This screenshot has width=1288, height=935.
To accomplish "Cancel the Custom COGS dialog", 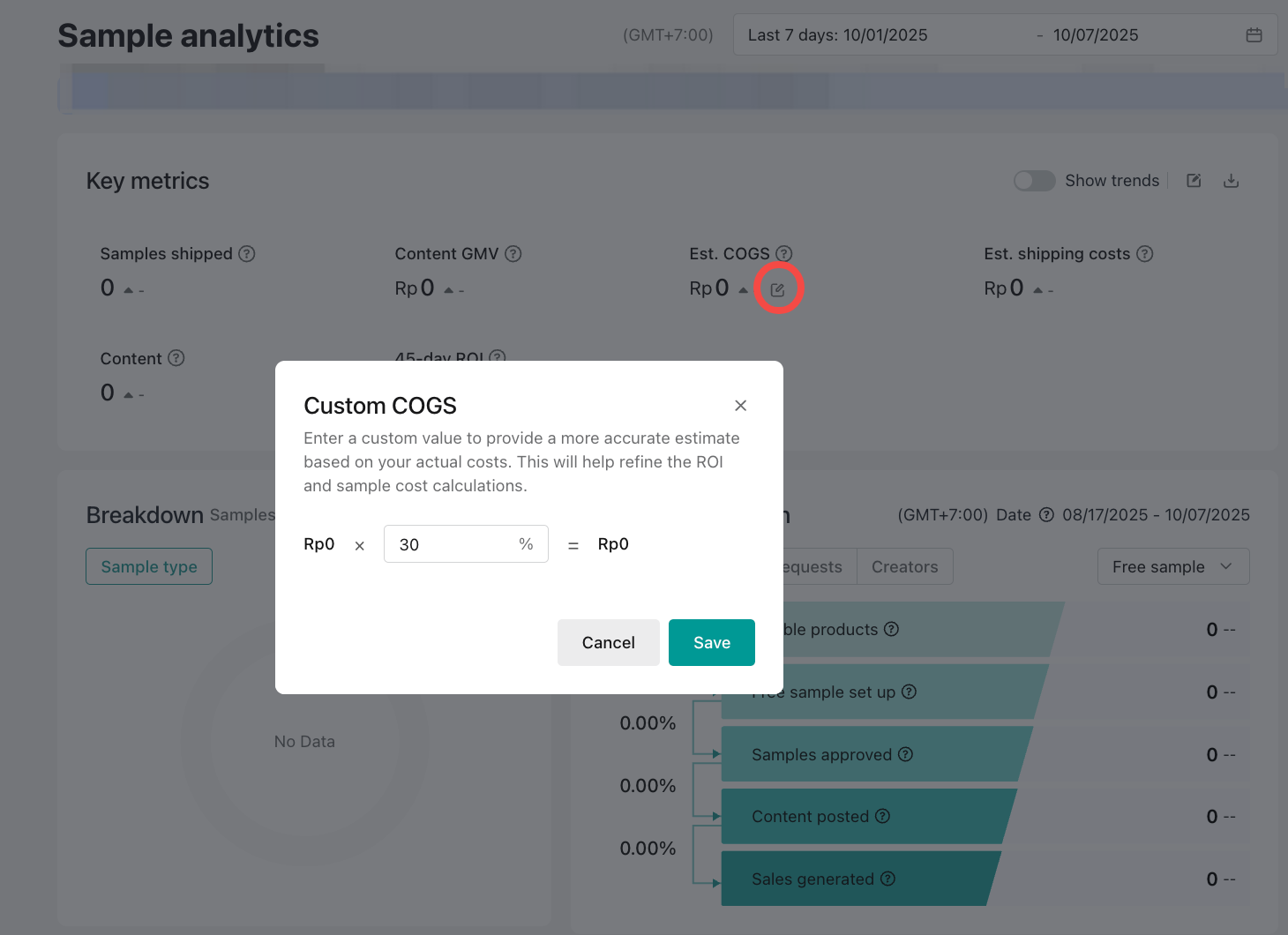I will (x=608, y=642).
